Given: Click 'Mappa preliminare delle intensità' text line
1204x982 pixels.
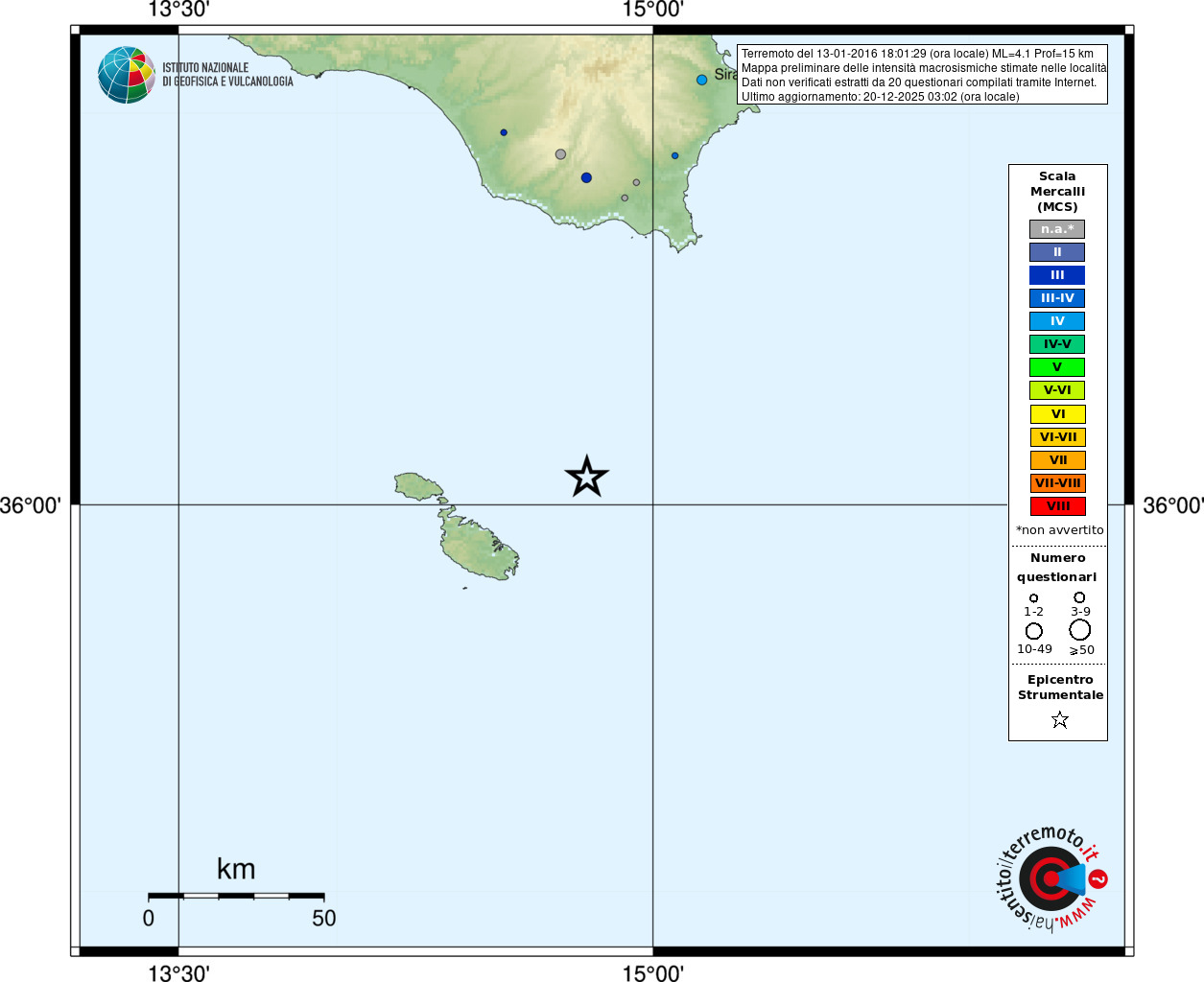Looking at the screenshot, I should [x=924, y=68].
